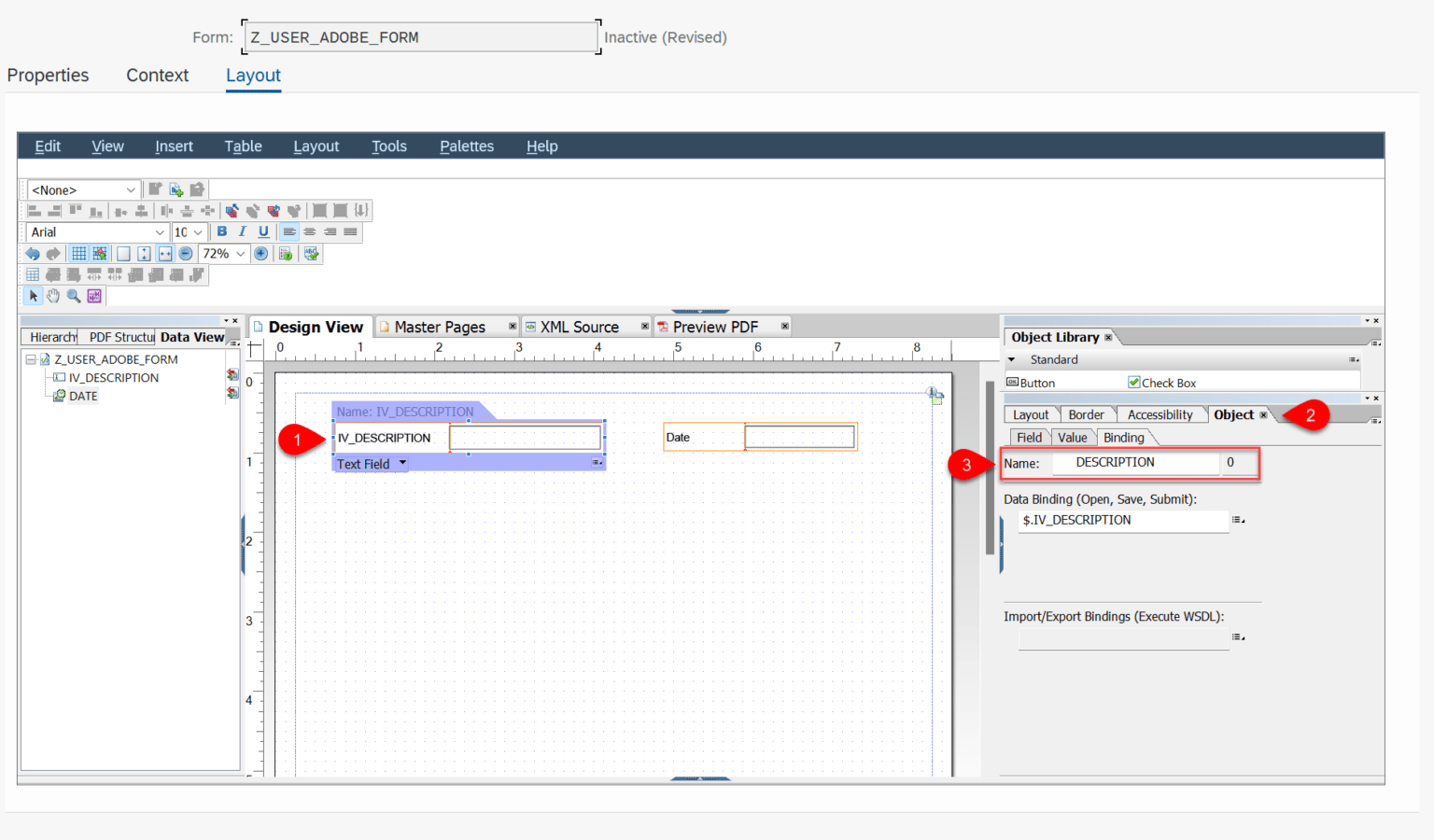Click the insert table icon
Screen dimensions: 1434x840
click(x=33, y=273)
